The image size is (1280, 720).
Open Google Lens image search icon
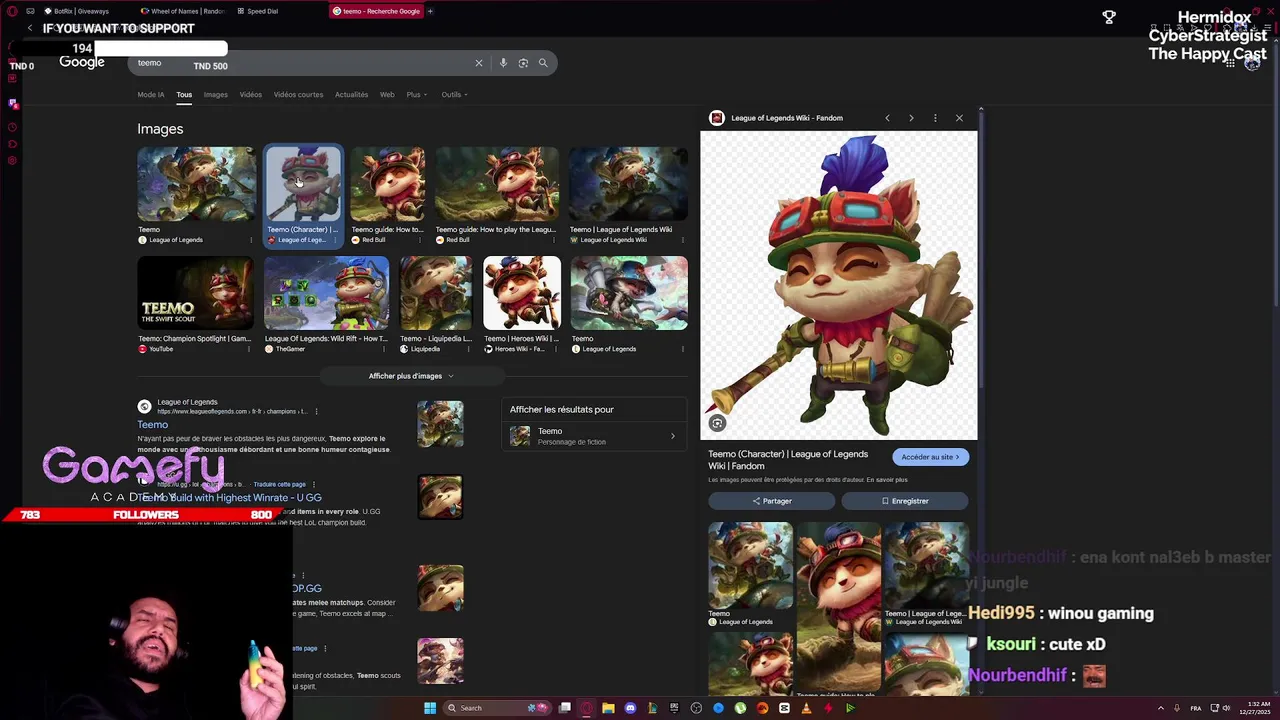pyautogui.click(x=523, y=63)
